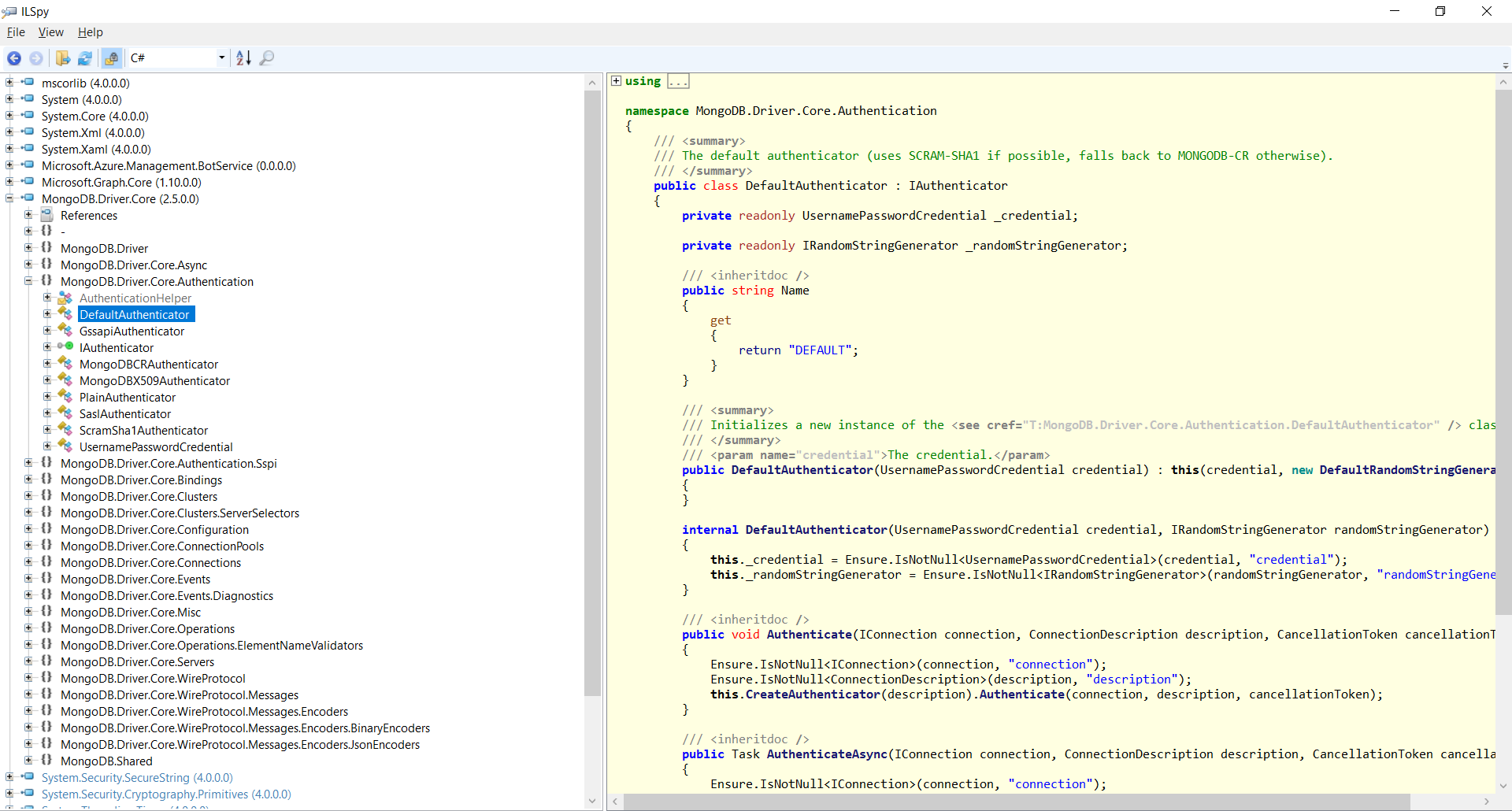This screenshot has width=1512, height=811.
Task: Expand the using directives block
Action: click(x=617, y=81)
